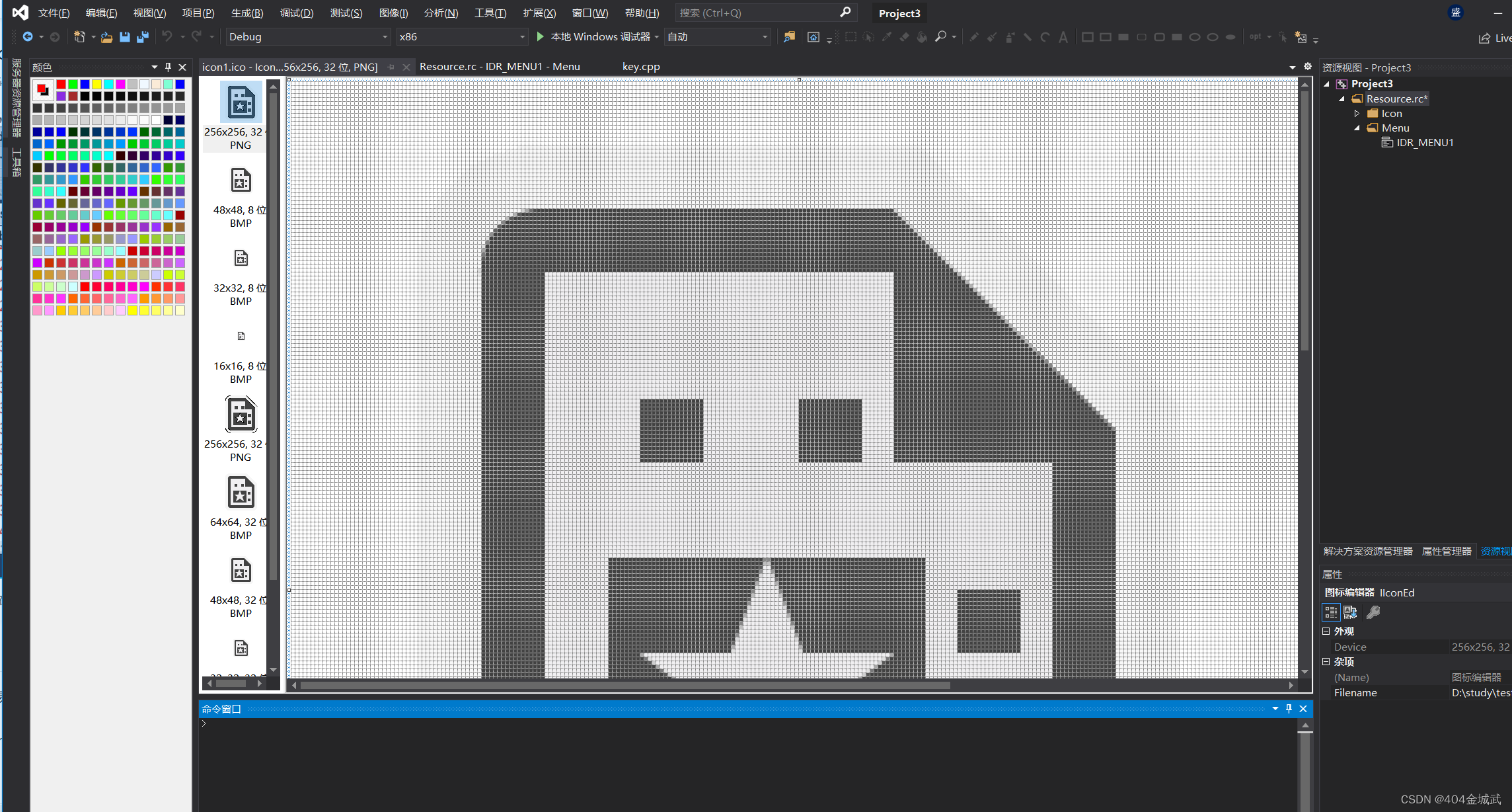Click the Navigate Backward arrow icon
Image resolution: width=1512 pixels, height=812 pixels.
coord(27,37)
